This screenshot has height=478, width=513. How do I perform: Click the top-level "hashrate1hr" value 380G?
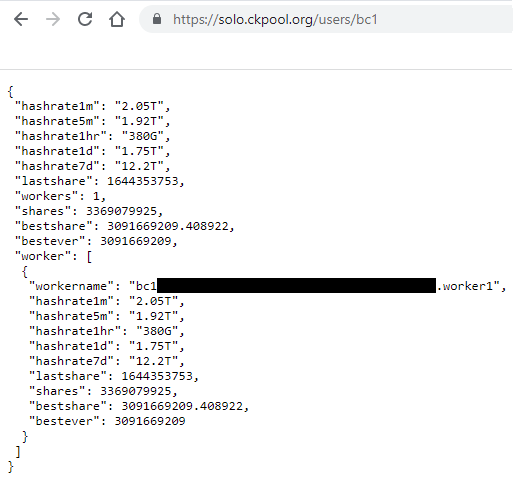click(143, 136)
